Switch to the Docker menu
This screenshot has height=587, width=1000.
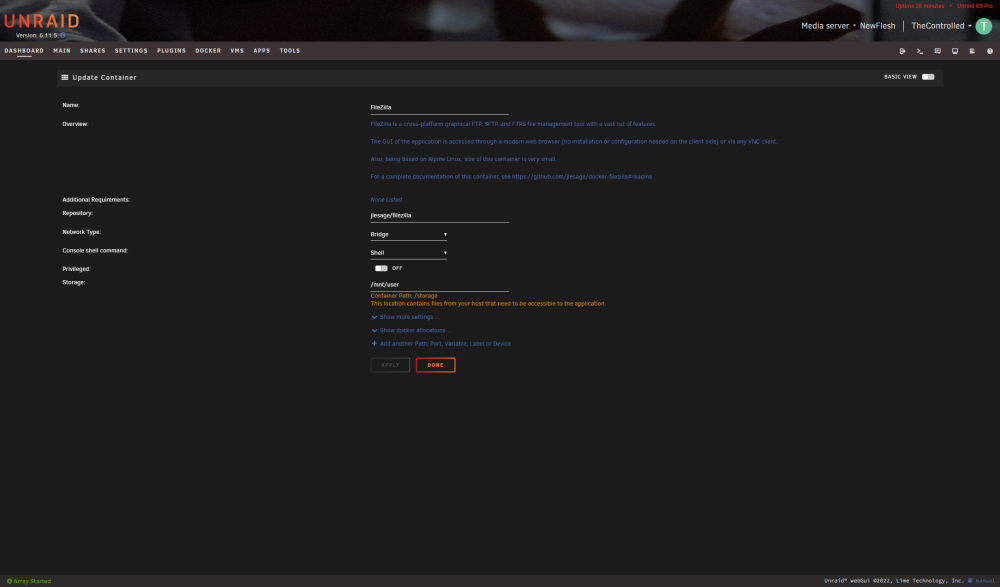click(x=208, y=51)
